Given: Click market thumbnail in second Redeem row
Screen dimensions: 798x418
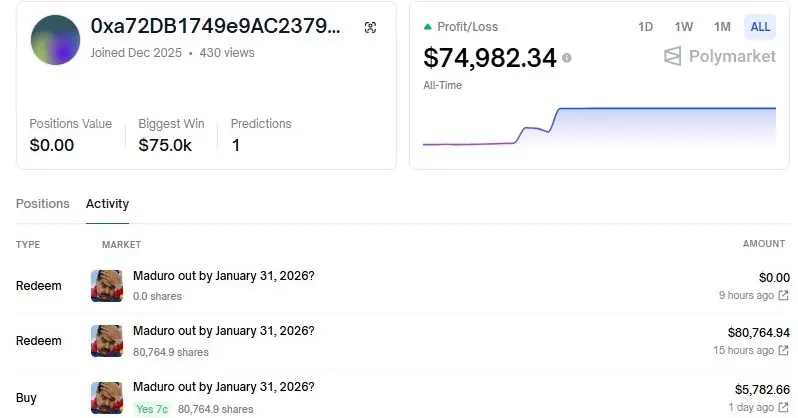Looking at the screenshot, I should coord(106,341).
